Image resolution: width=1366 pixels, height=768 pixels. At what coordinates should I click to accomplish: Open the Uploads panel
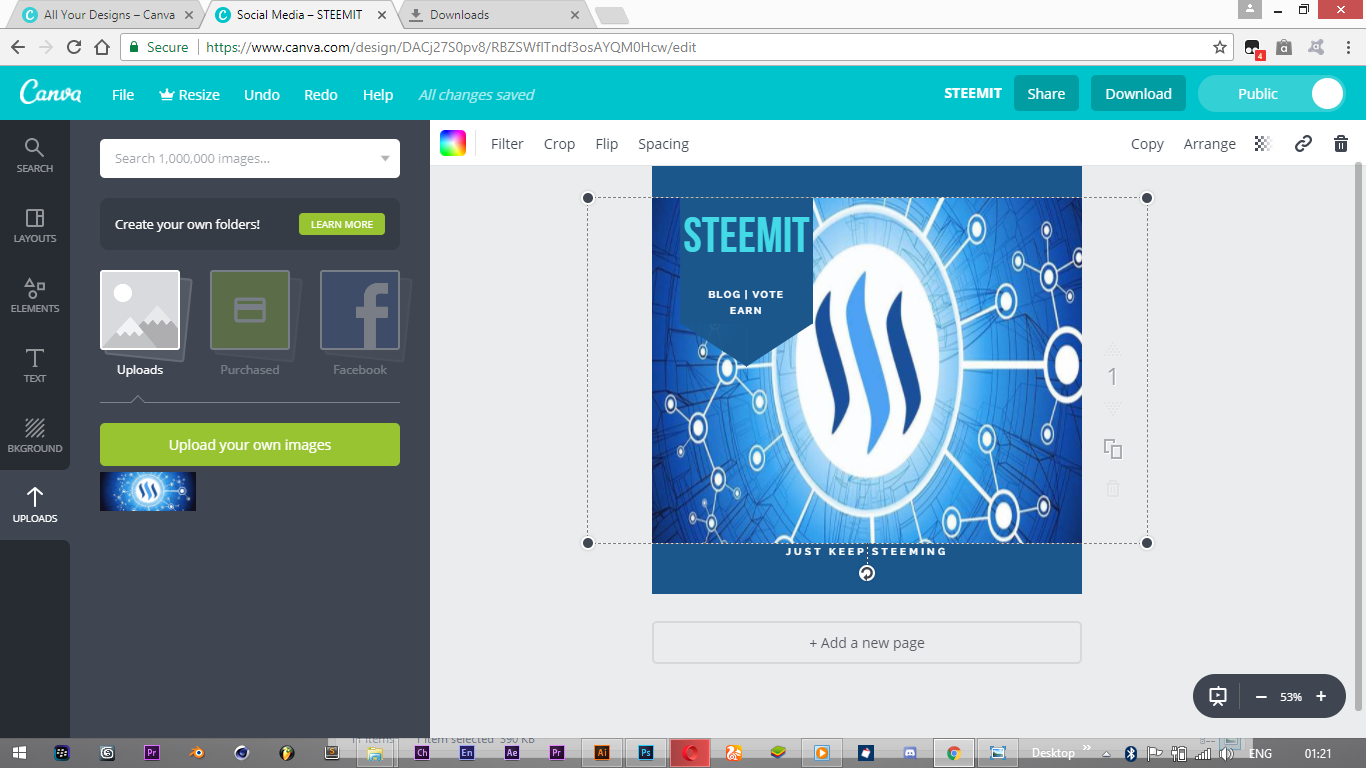(x=35, y=505)
